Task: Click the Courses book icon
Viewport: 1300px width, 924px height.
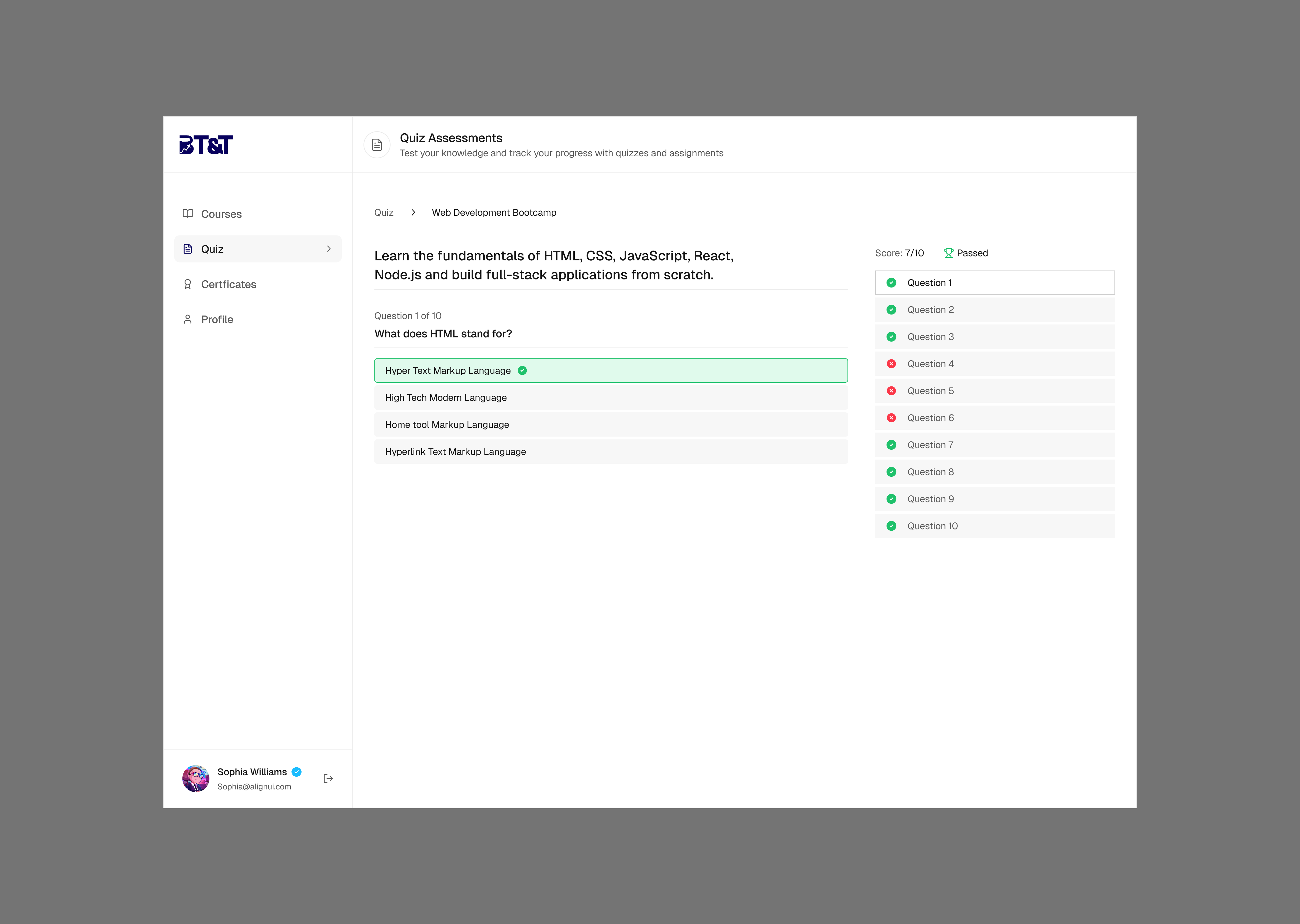Action: click(x=188, y=214)
